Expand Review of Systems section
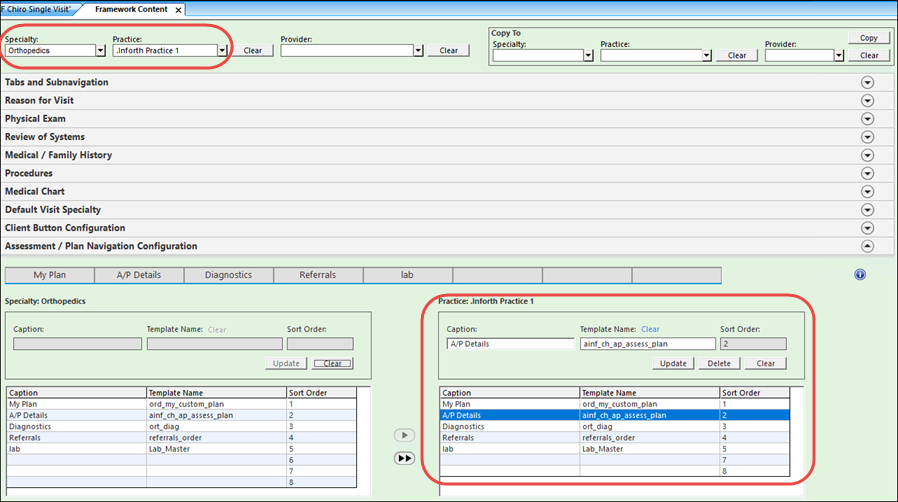The width and height of the screenshot is (898, 502). pyautogui.click(x=868, y=137)
